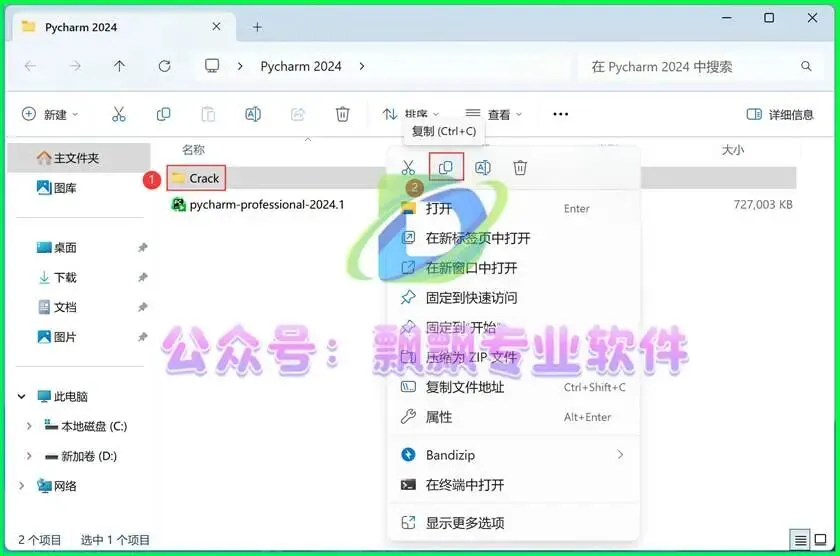Select 打开 in context menu
Viewport: 840px width, 556px height.
point(513,208)
